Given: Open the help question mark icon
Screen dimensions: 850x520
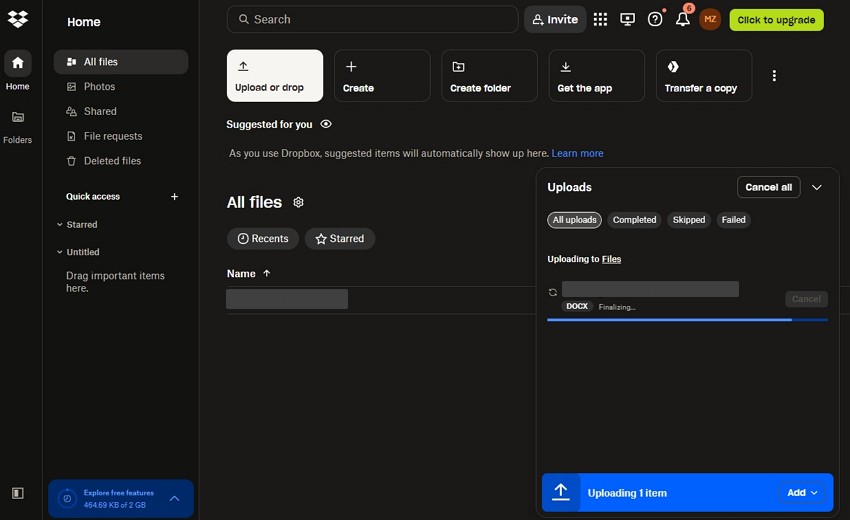Looking at the screenshot, I should coord(655,20).
